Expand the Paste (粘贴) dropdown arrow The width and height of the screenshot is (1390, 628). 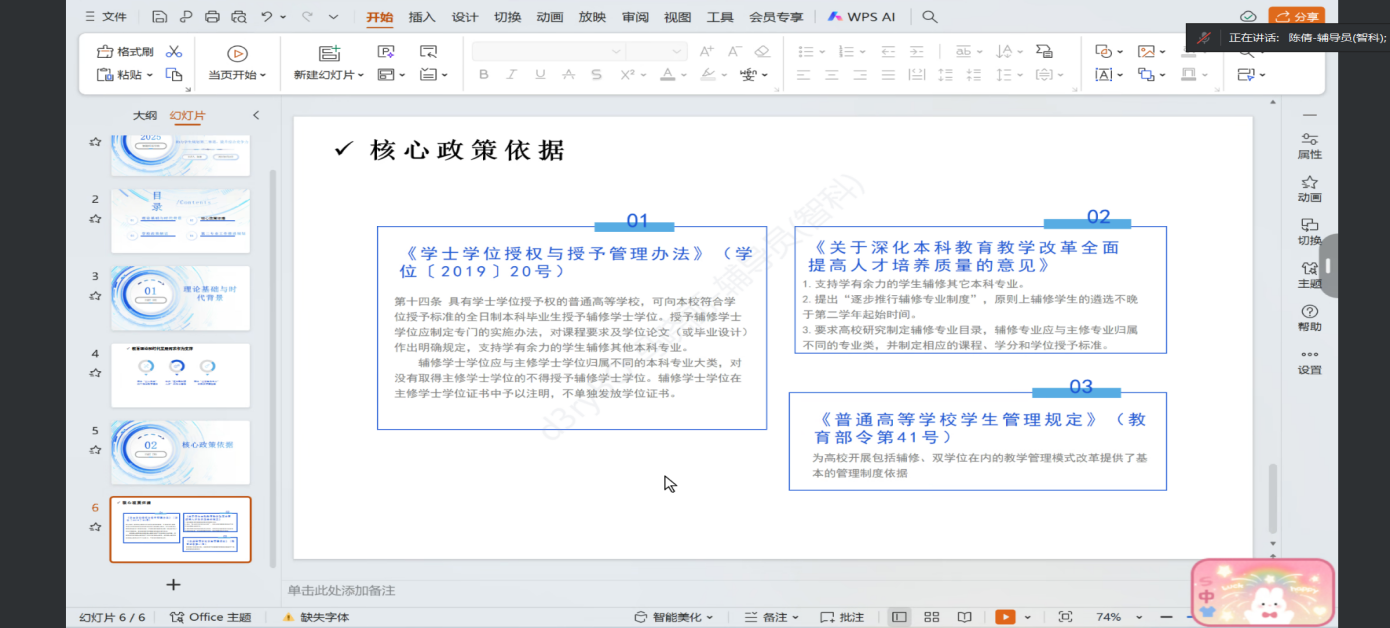(x=150, y=75)
